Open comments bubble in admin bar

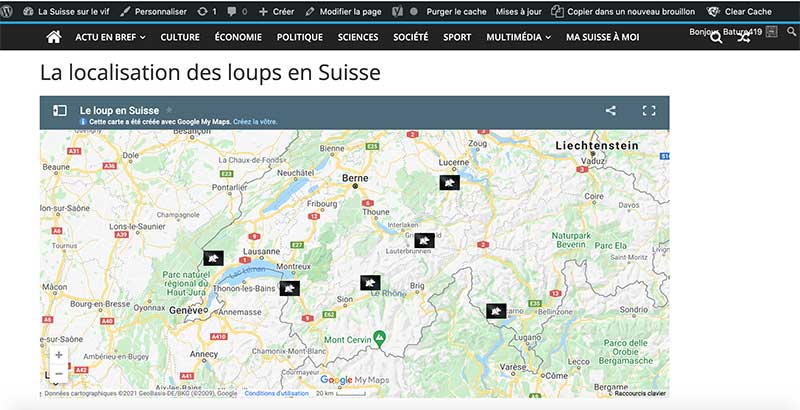point(237,11)
